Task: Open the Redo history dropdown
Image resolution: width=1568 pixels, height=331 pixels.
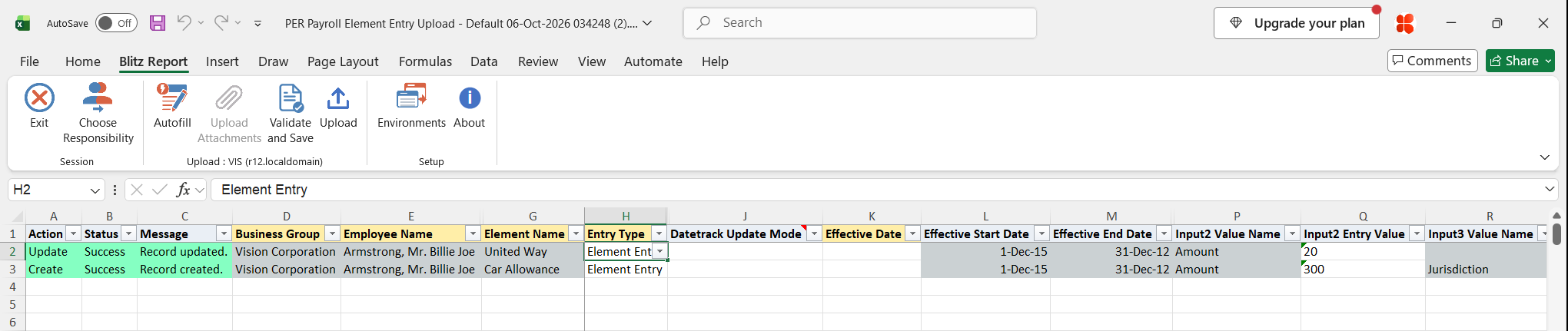Action: click(x=238, y=23)
